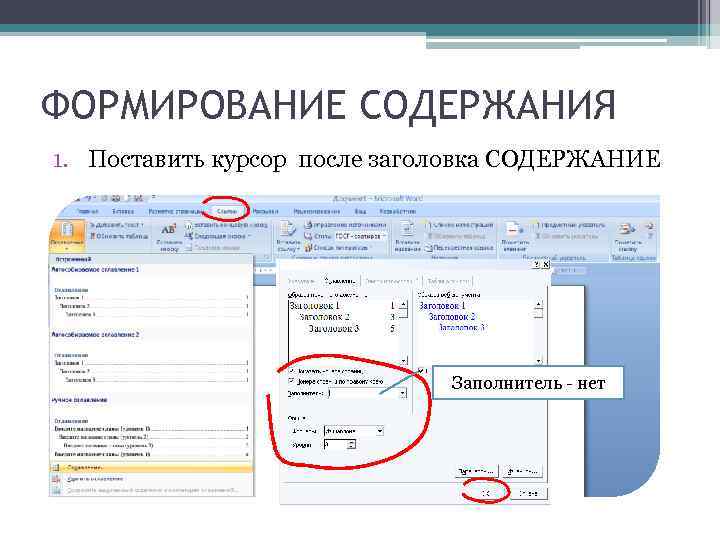Toggle Номера страниц по правому краю checkbox
720x540 pixels.
tap(292, 381)
